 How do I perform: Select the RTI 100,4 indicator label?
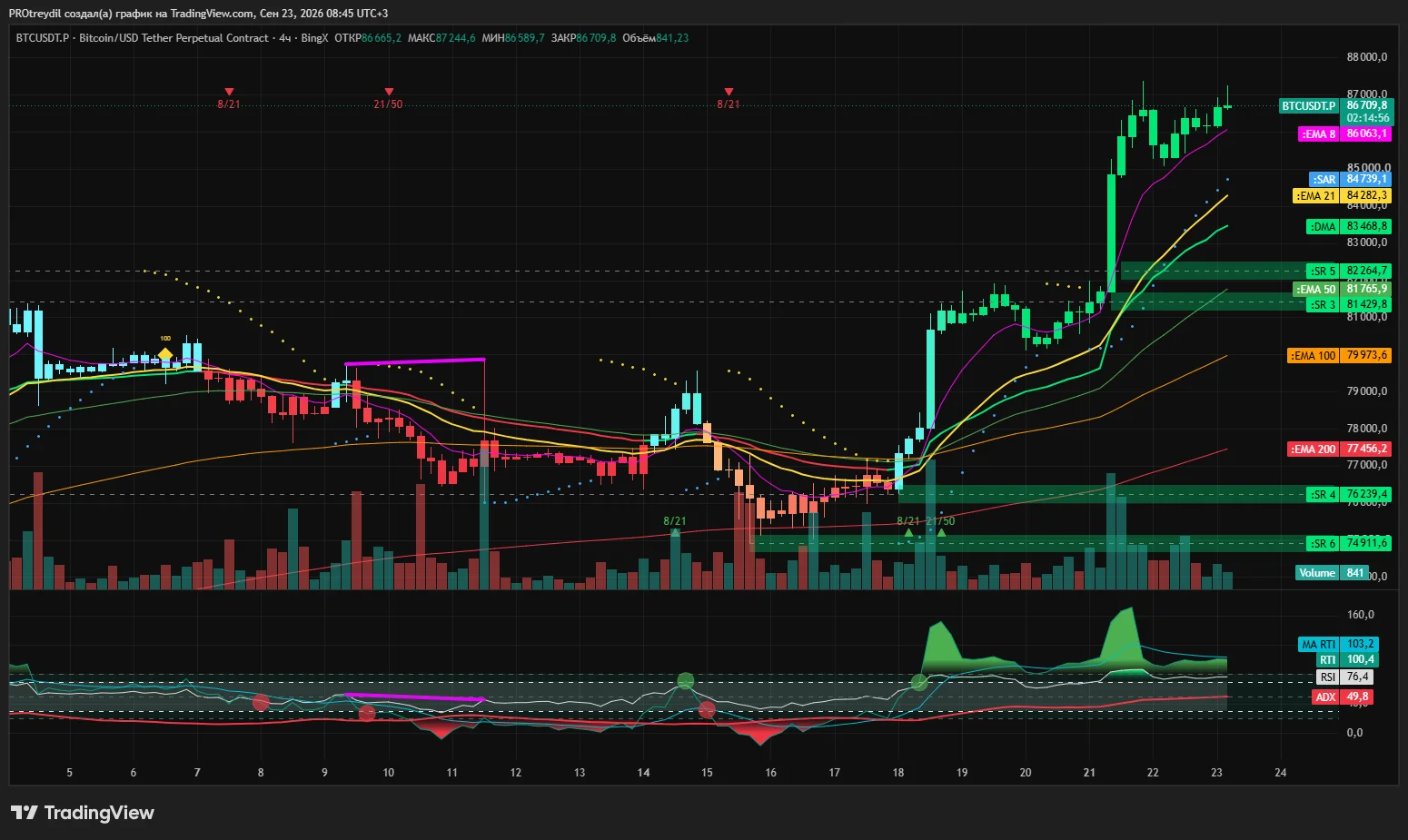(1347, 659)
